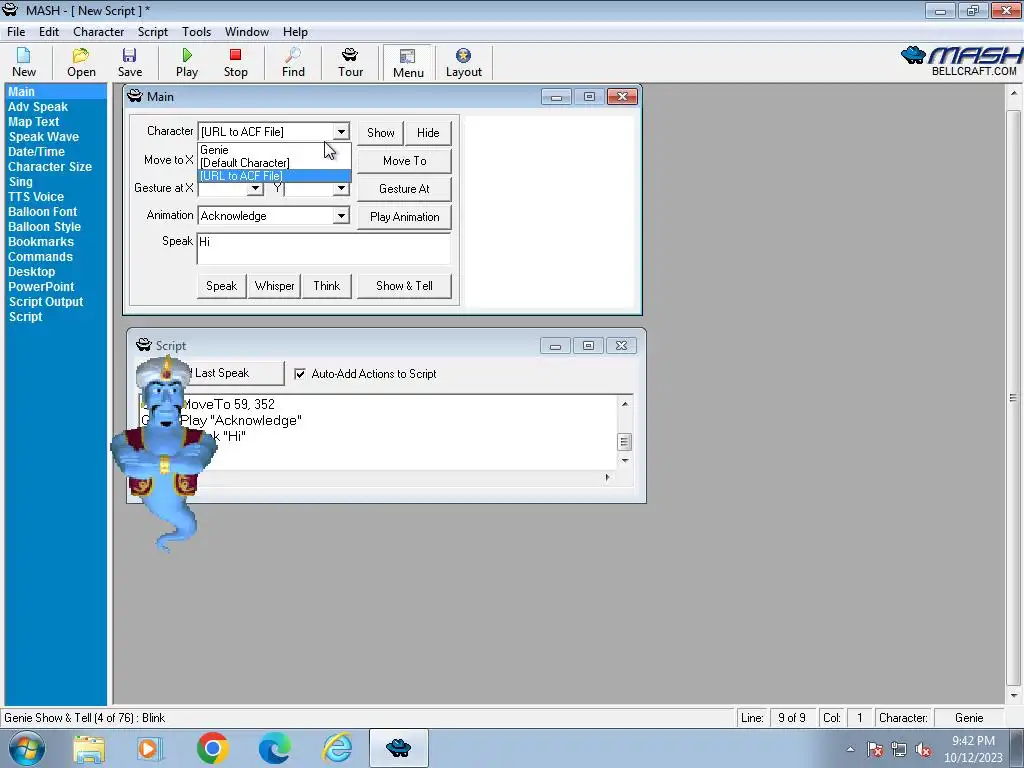The height and width of the screenshot is (768, 1024).
Task: Open File Explorer from the taskbar
Action: point(89,748)
